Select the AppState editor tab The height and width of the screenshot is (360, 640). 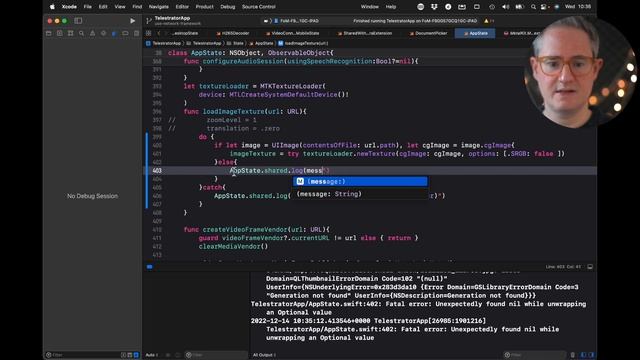pos(475,33)
